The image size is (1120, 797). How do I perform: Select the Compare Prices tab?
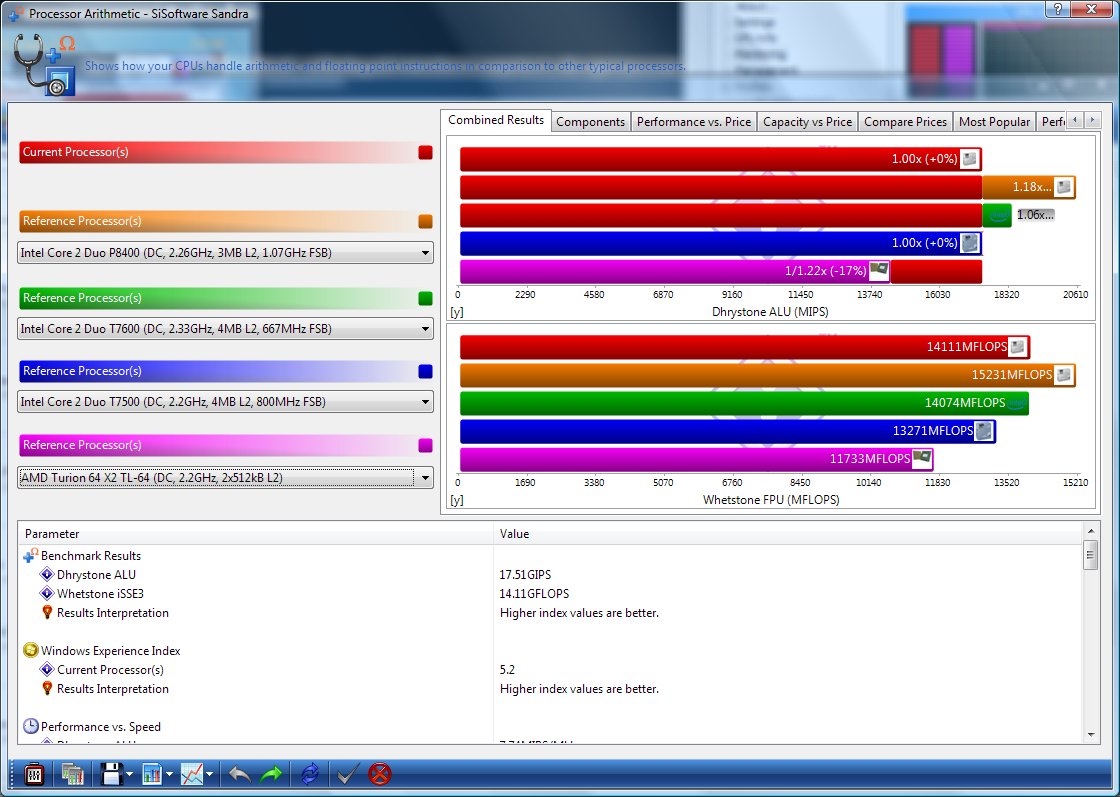[x=905, y=122]
